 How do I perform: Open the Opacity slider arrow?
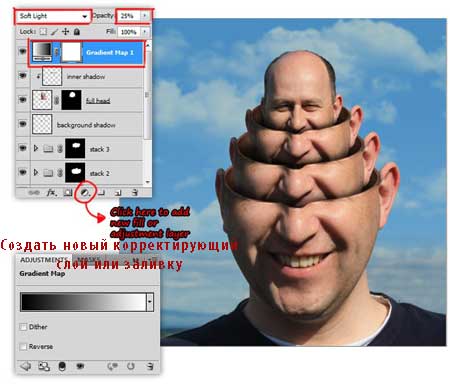pyautogui.click(x=145, y=16)
